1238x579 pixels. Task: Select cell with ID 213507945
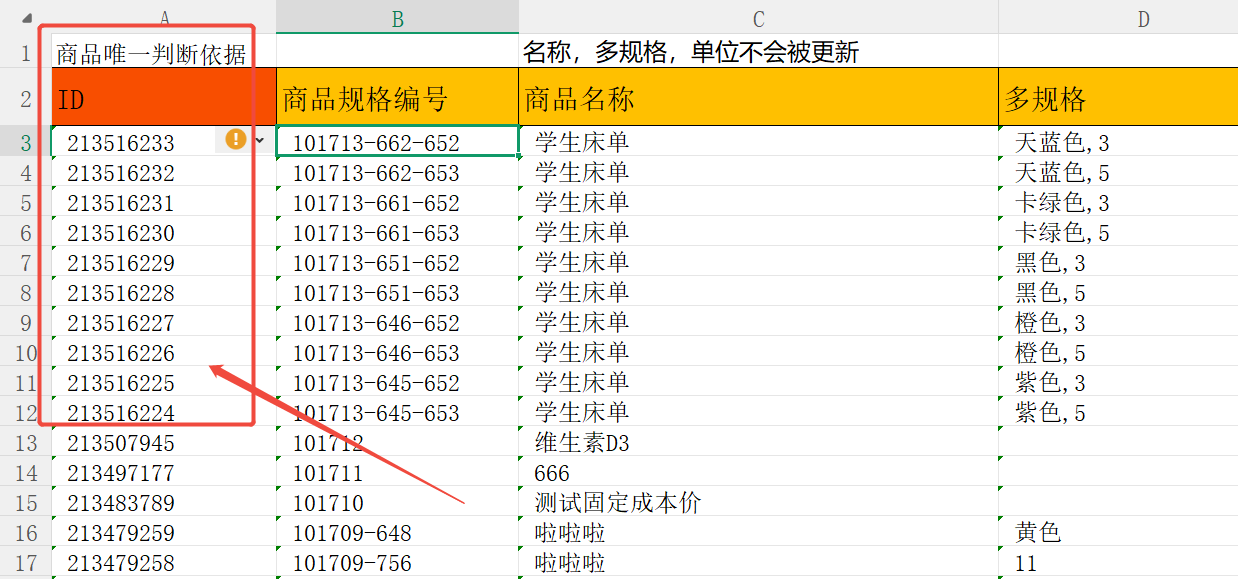pos(121,443)
